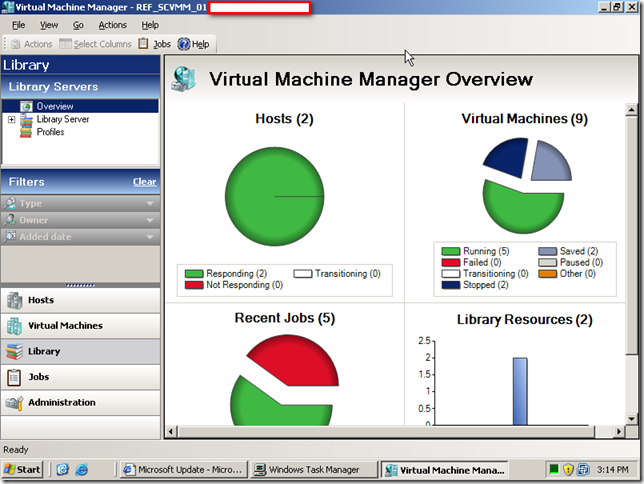
Task: Expand the Library Server tree node
Action: [x=12, y=120]
